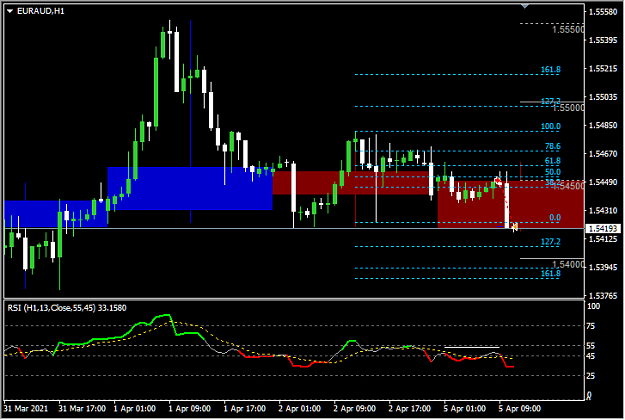Click the round level 1.55000 label
Image resolution: width=625 pixels, height=420 pixels.
[x=568, y=108]
